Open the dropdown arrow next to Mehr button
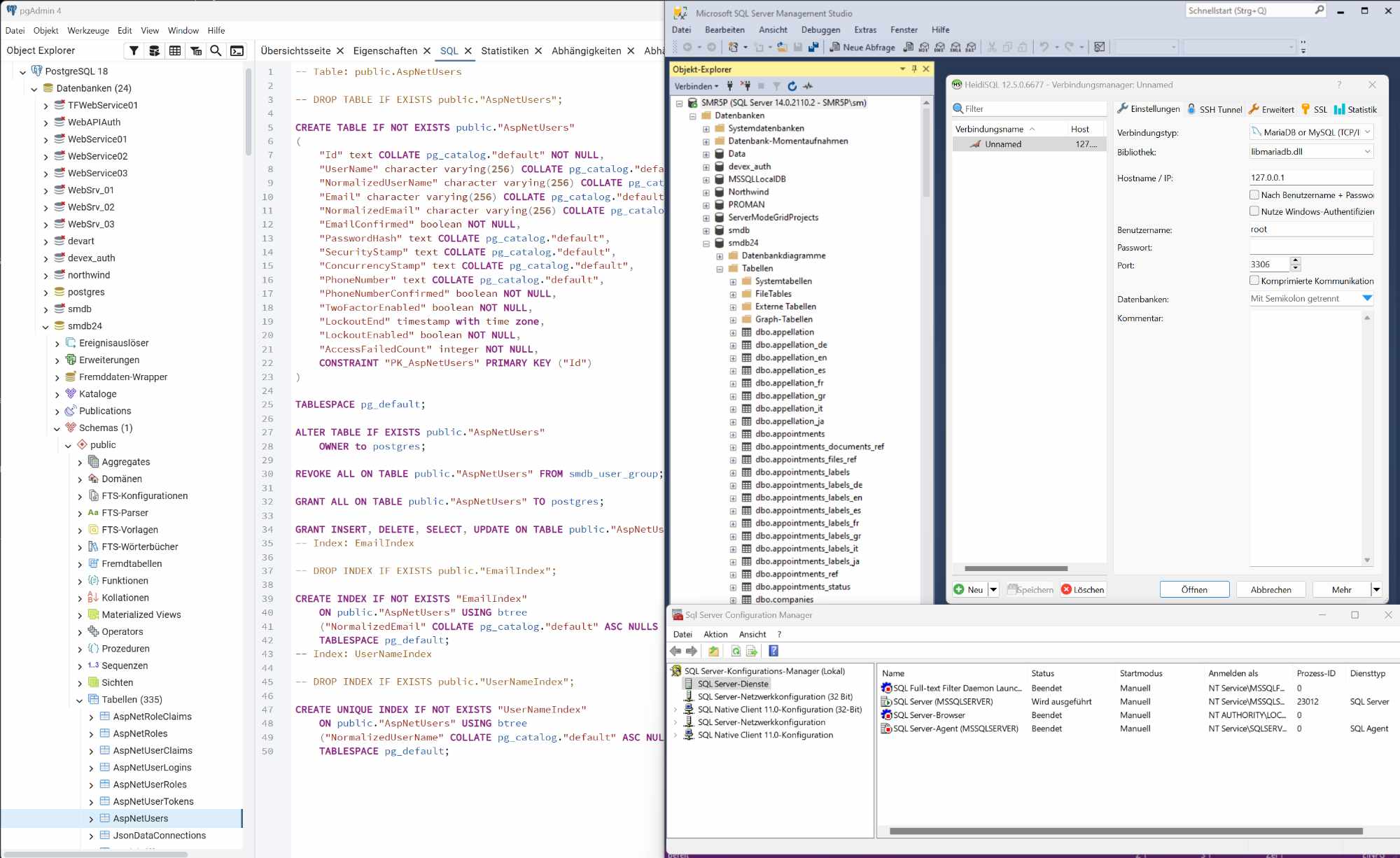Viewport: 1400px width, 858px height. (x=1376, y=589)
